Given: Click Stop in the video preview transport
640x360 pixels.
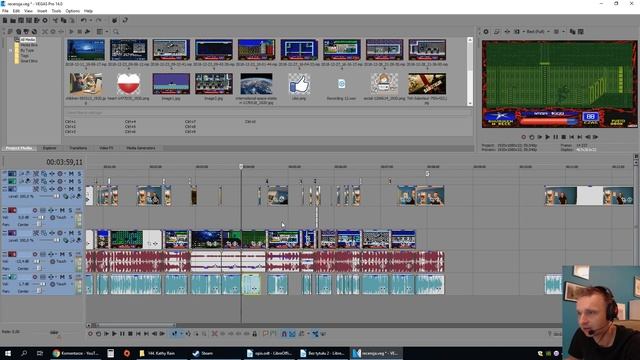Looking at the screenshot, I should coord(563,137).
